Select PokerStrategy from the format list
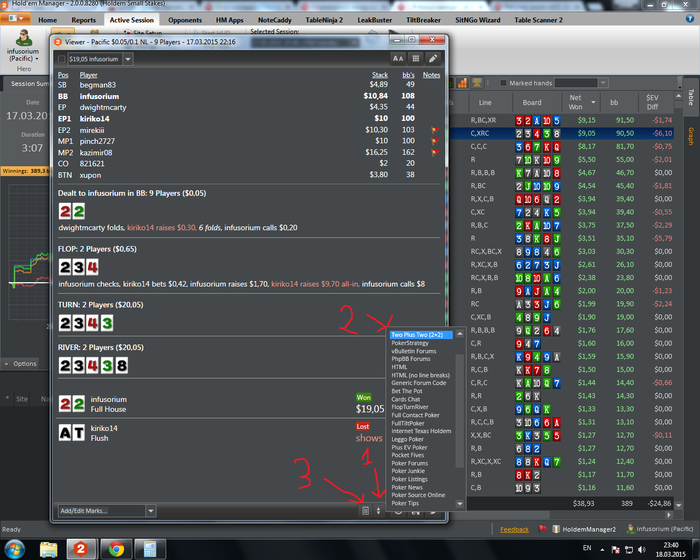 pos(410,343)
